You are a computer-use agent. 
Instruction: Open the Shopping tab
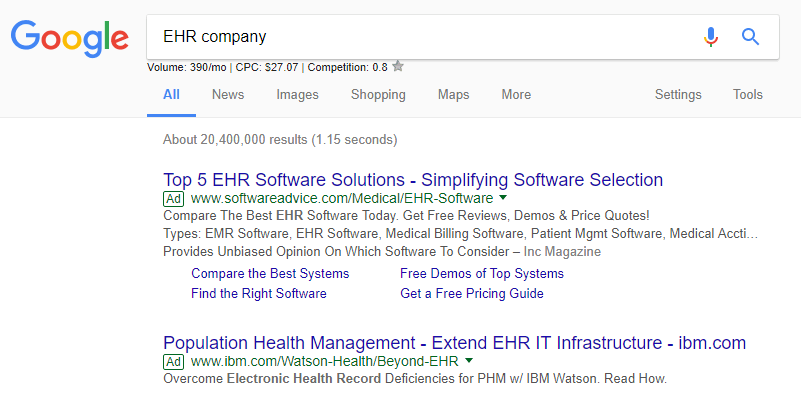pos(378,94)
